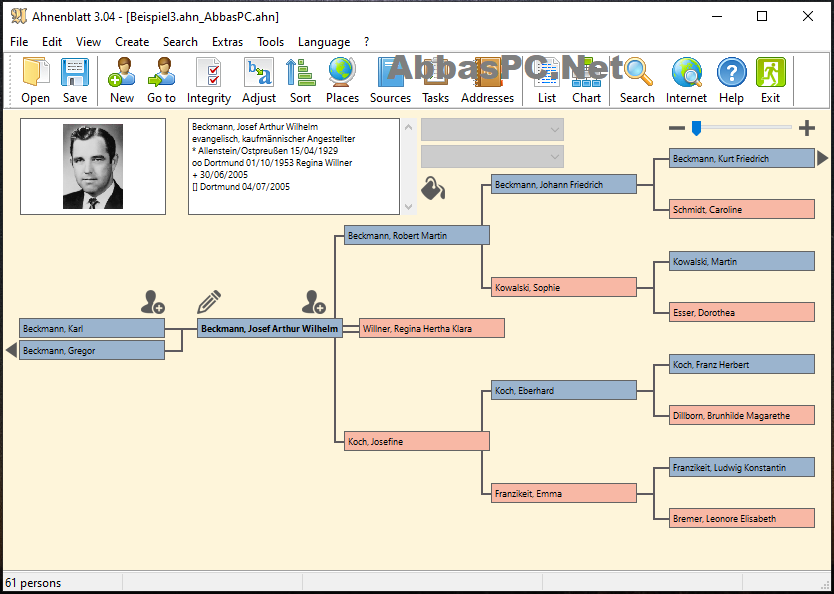Screen dimensions: 834x594
Task: Click the paint bucket color icon
Action: 433,188
